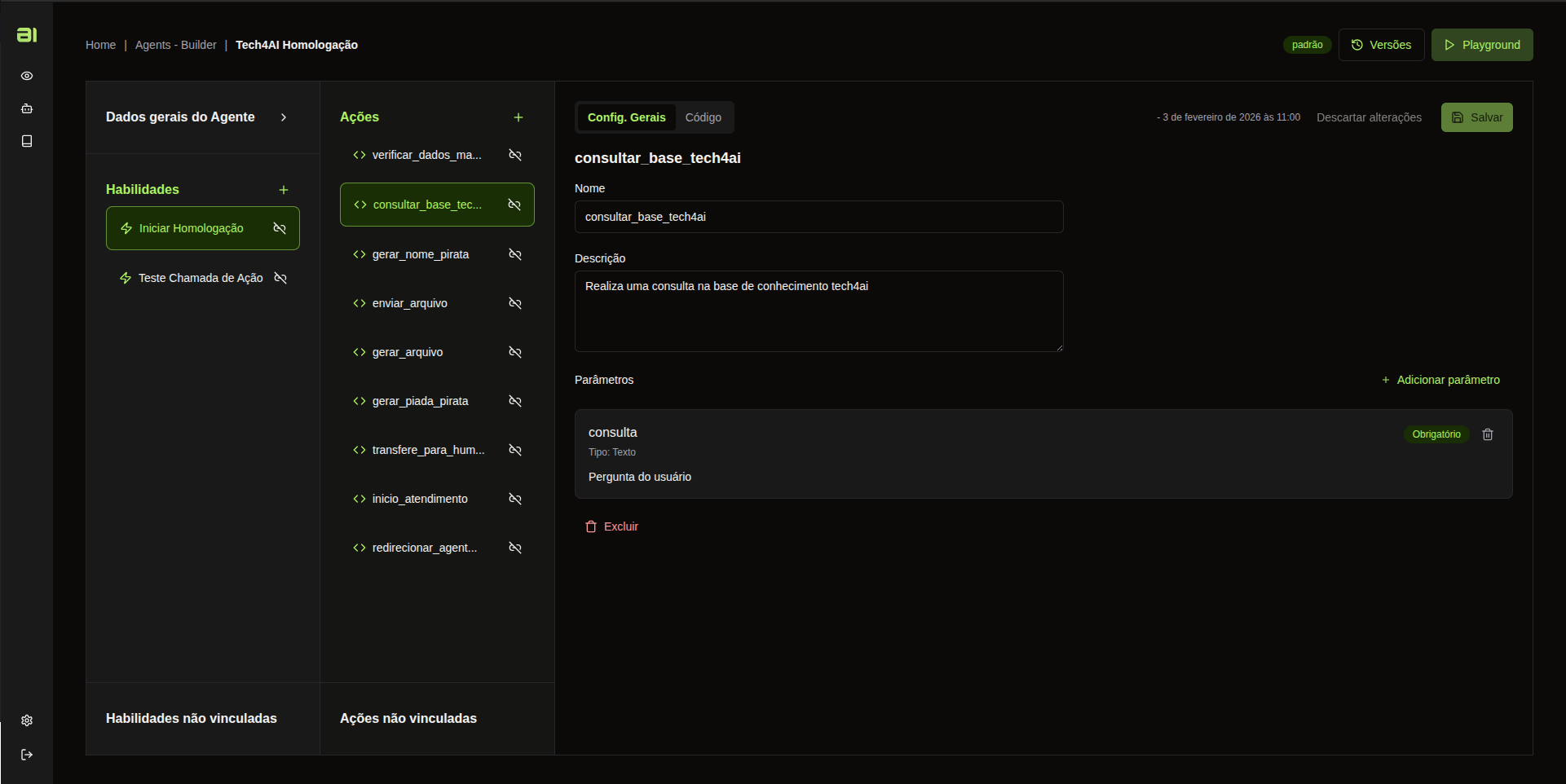1566x784 pixels.
Task: Open the robot agents icon in sidebar
Action: (x=27, y=108)
